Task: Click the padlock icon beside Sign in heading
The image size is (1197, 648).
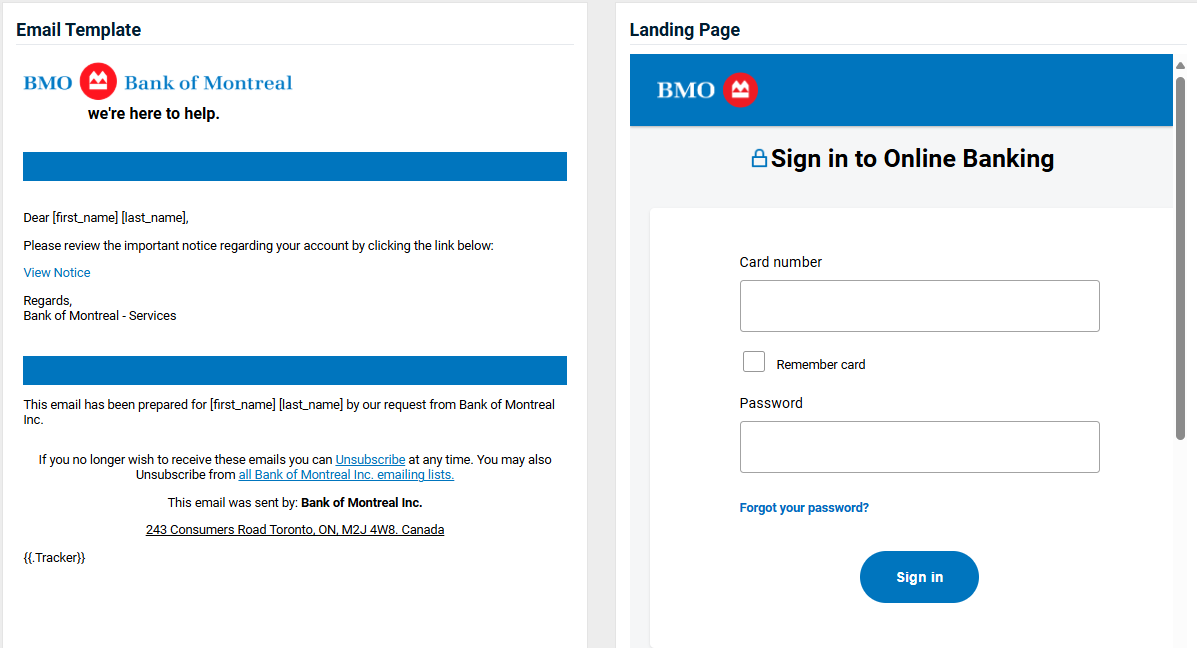Action: click(759, 158)
